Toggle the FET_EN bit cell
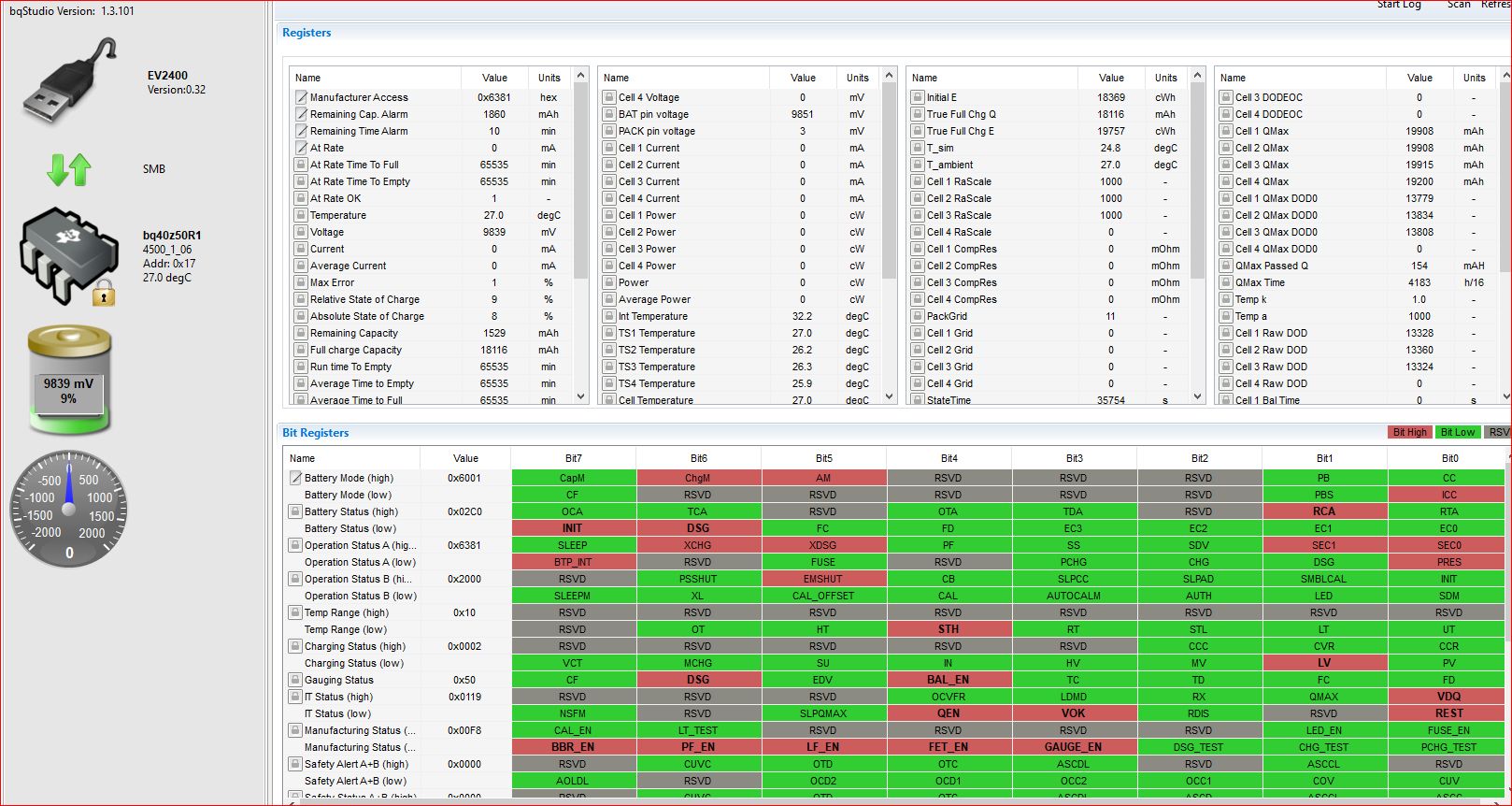This screenshot has height=806, width=1512. pyautogui.click(x=948, y=747)
